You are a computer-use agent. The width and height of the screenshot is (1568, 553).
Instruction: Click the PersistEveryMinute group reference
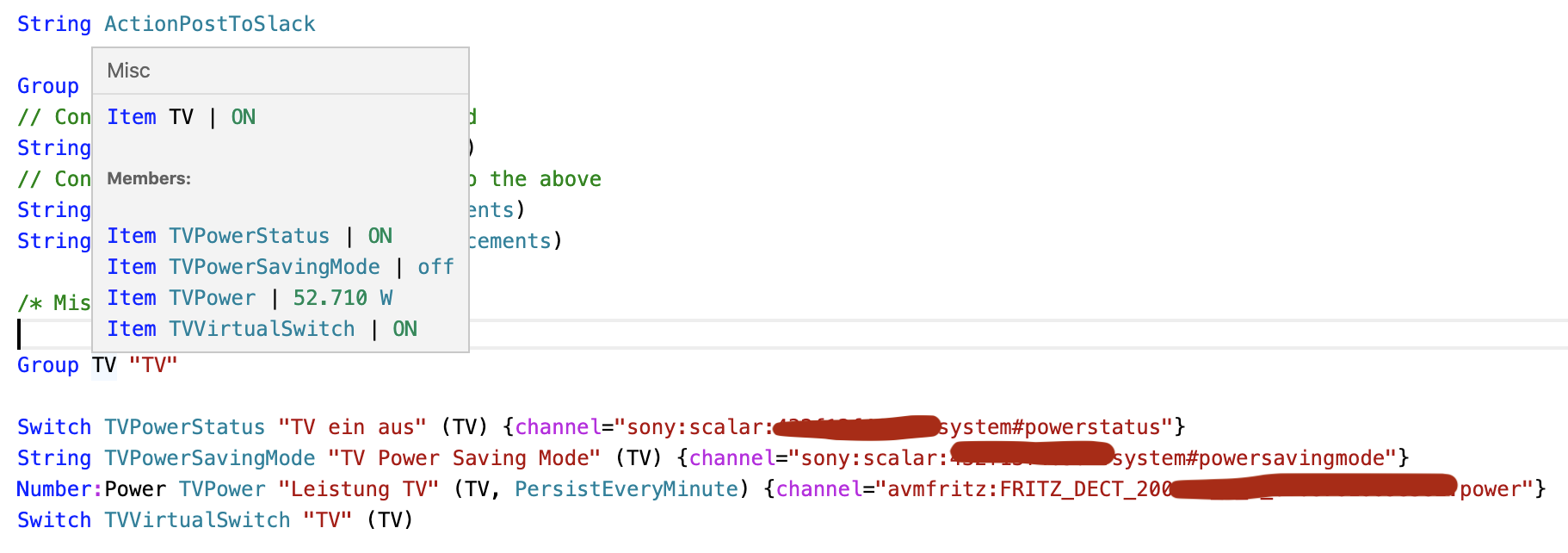pos(627,489)
